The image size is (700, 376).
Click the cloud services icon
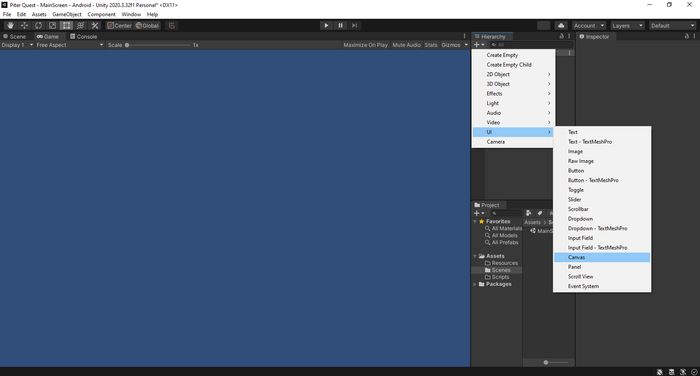[x=561, y=25]
